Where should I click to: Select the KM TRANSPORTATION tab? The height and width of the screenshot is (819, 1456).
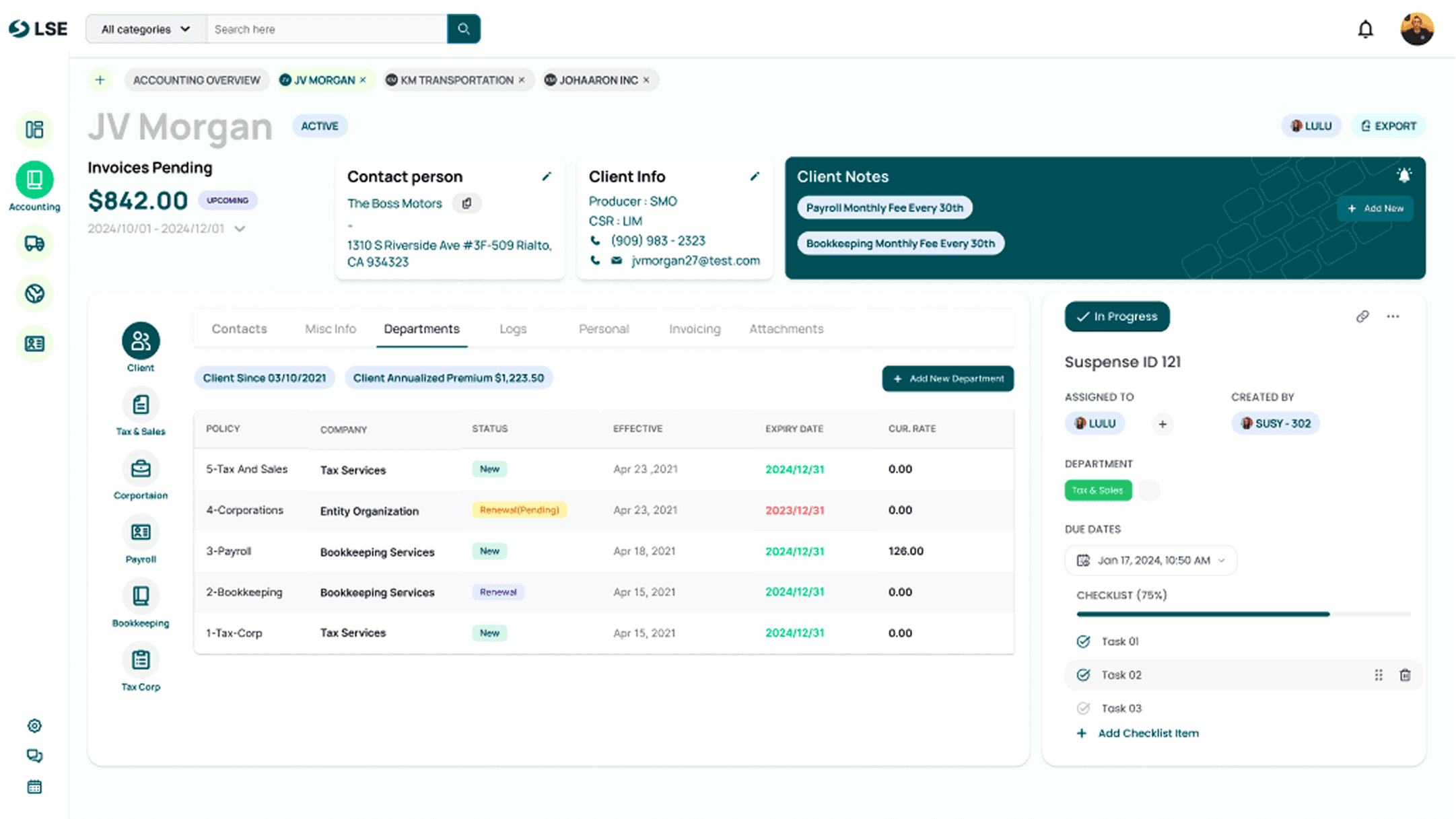click(456, 80)
